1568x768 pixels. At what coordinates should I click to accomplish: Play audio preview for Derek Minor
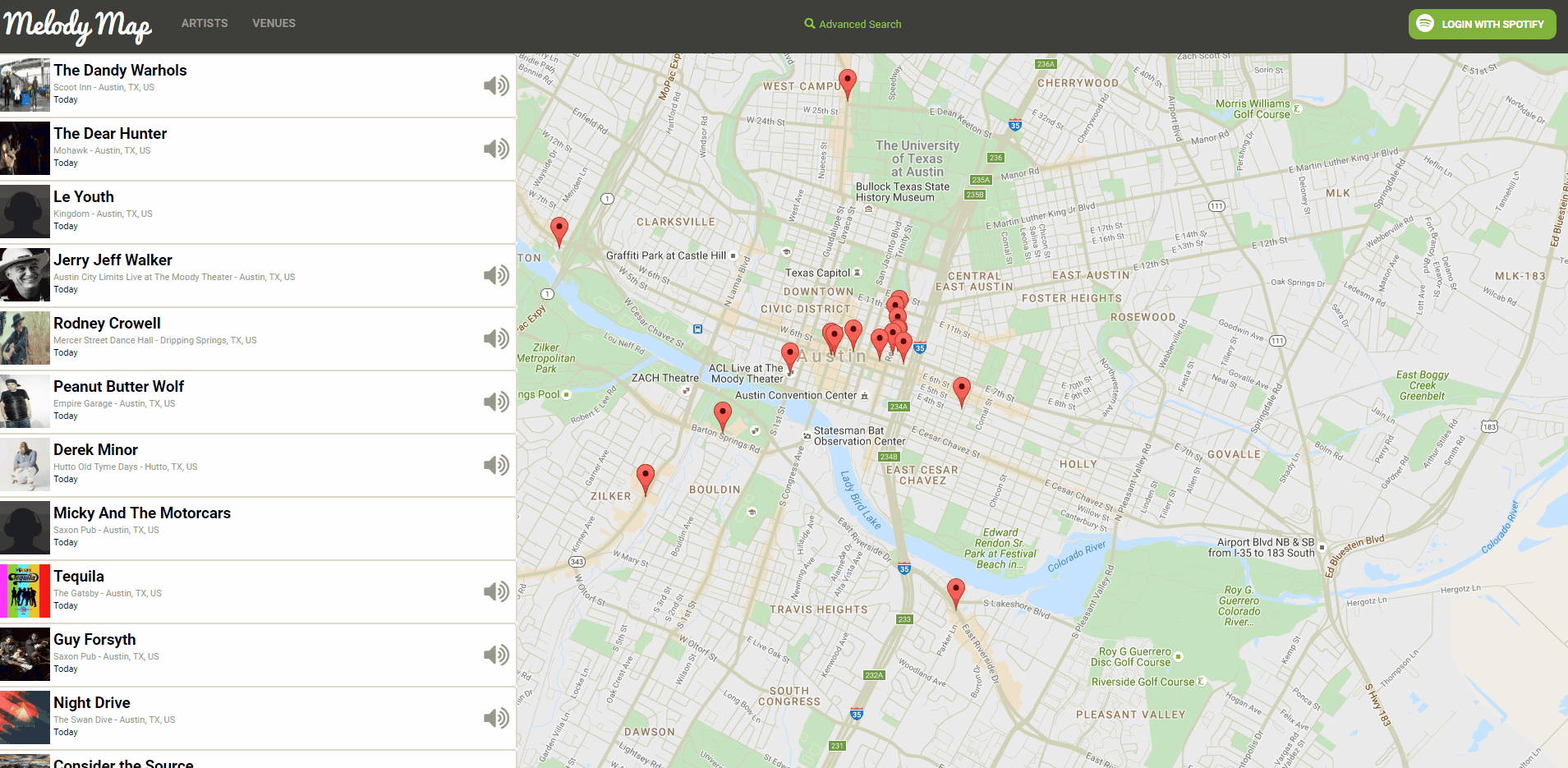click(496, 465)
